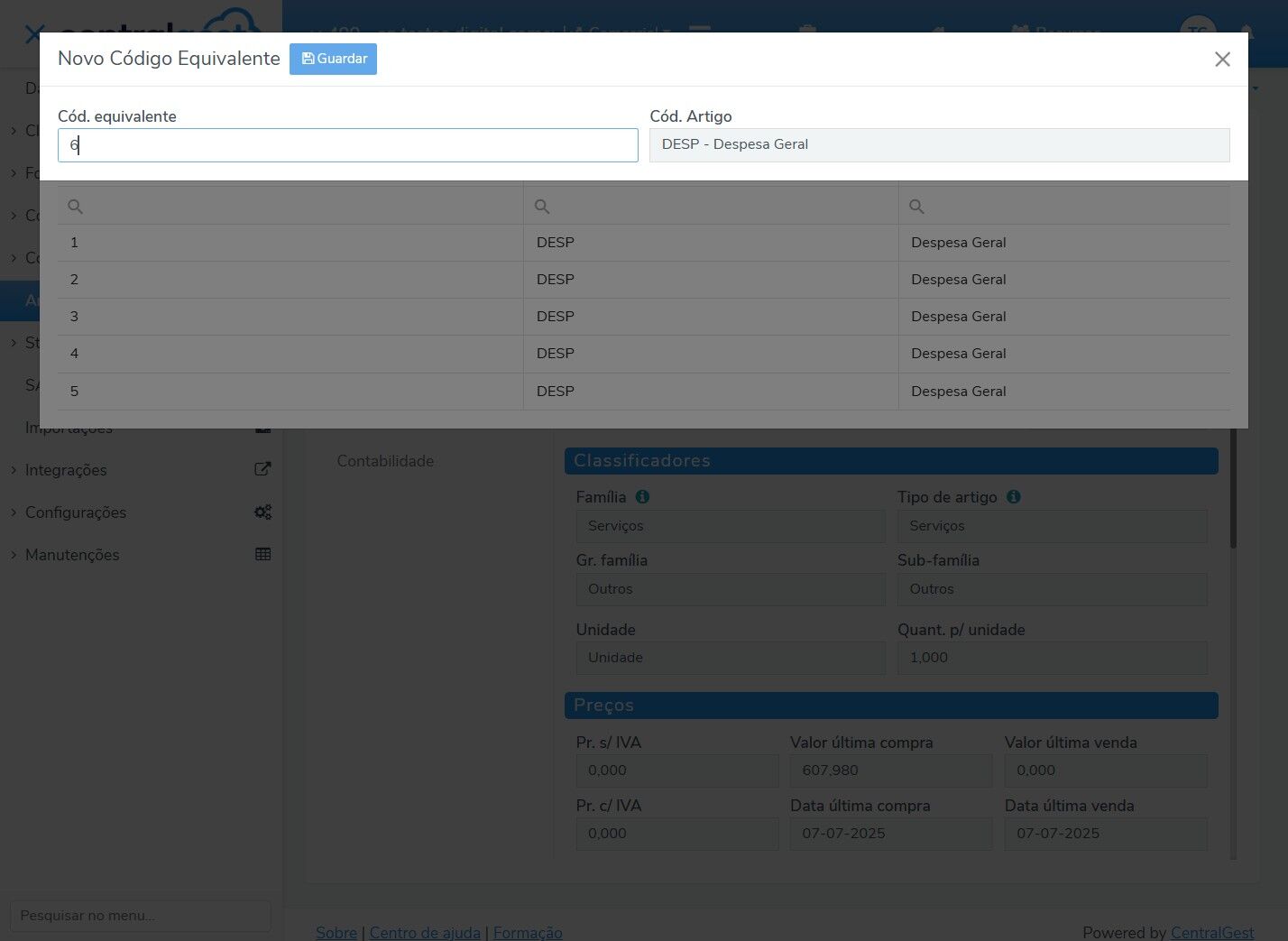The width and height of the screenshot is (1288, 941).
Task: Click the Cód. Artigo field showing DESP
Action: (x=939, y=145)
